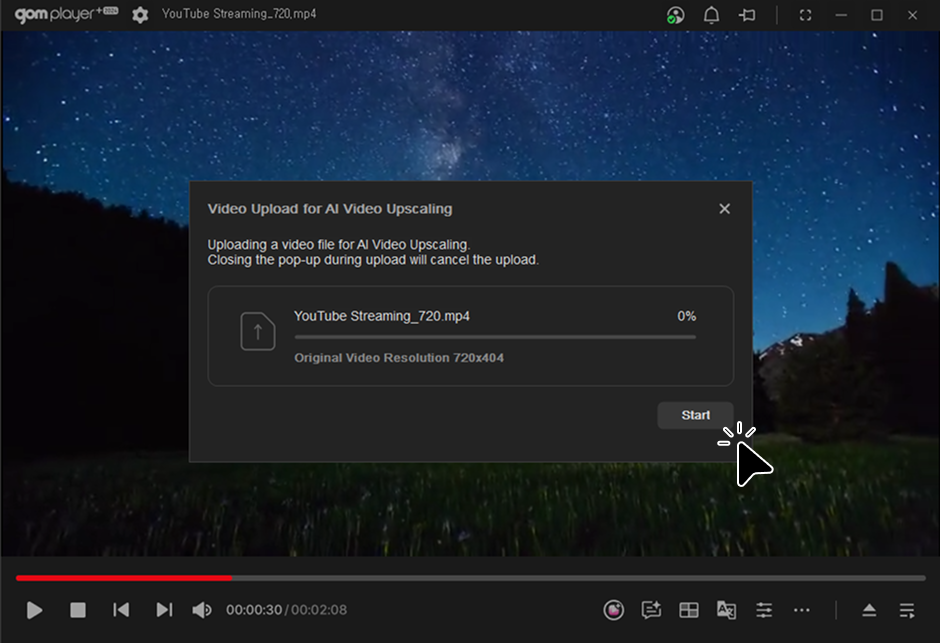The height and width of the screenshot is (643, 940).
Task: Skip to previous track
Action: point(121,609)
